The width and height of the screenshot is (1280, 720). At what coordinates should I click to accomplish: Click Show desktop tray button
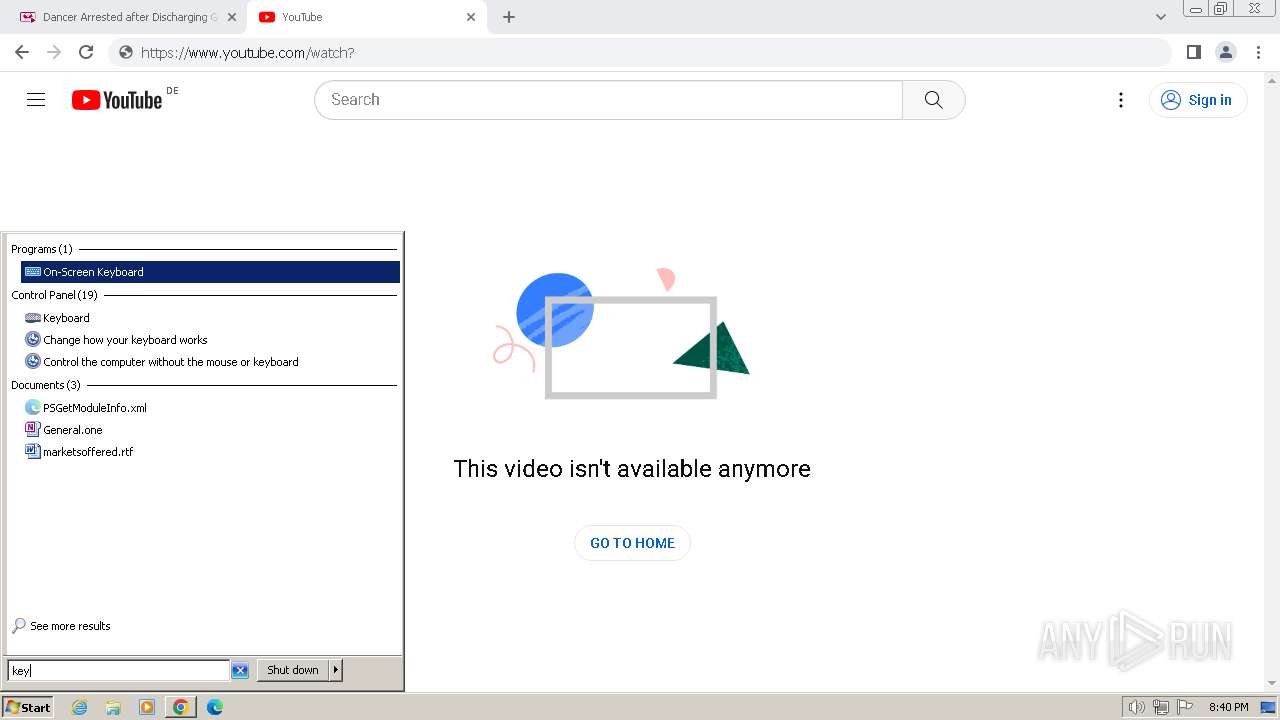click(x=1268, y=707)
